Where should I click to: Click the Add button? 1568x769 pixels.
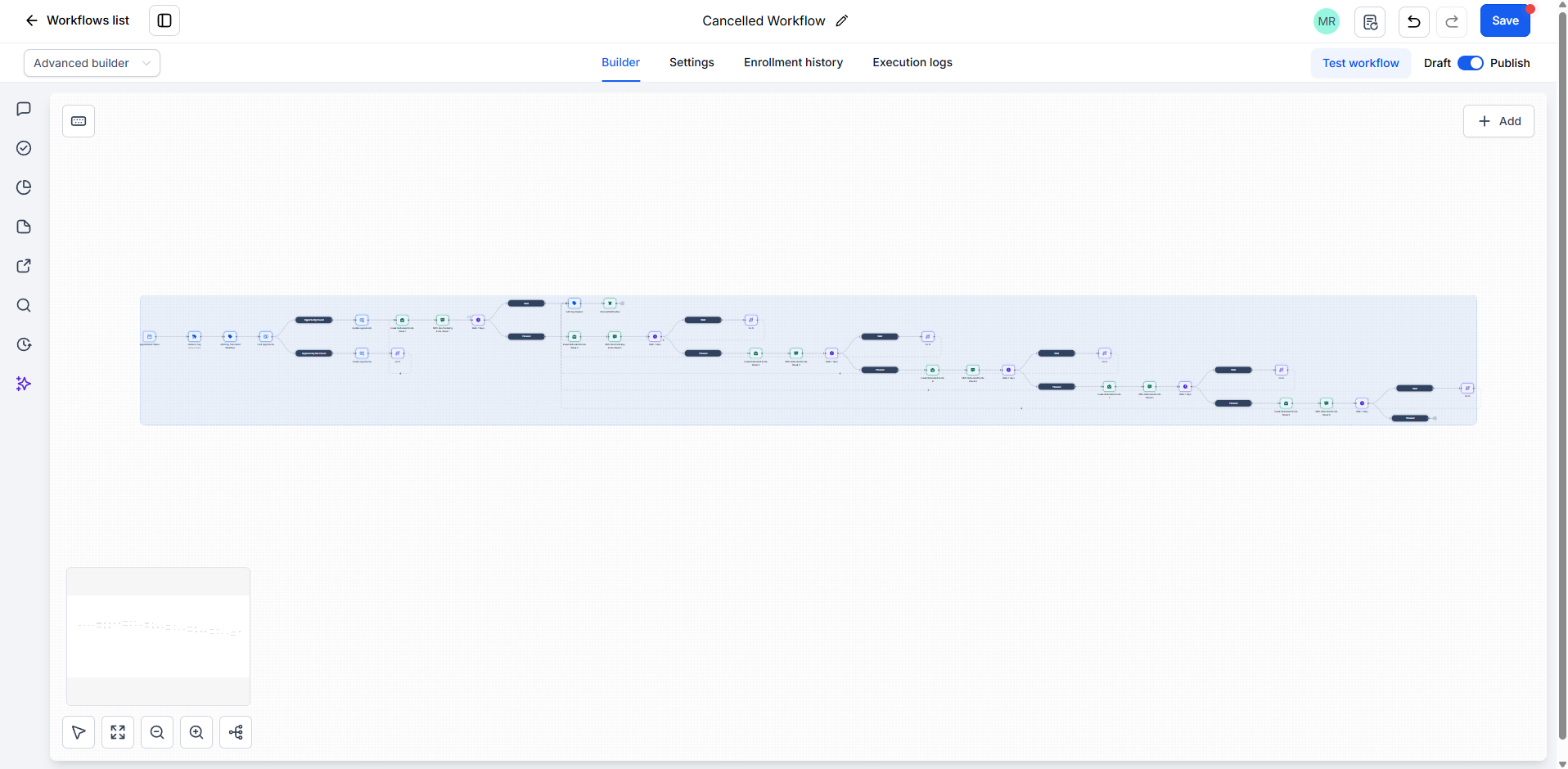(1498, 121)
